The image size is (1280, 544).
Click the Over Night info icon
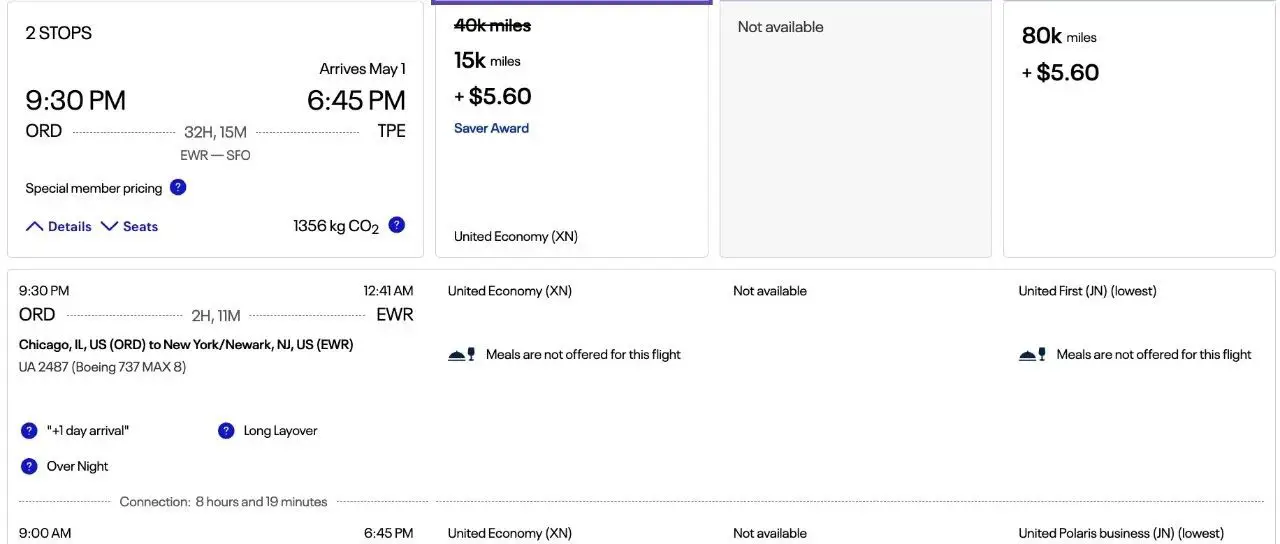[x=29, y=466]
